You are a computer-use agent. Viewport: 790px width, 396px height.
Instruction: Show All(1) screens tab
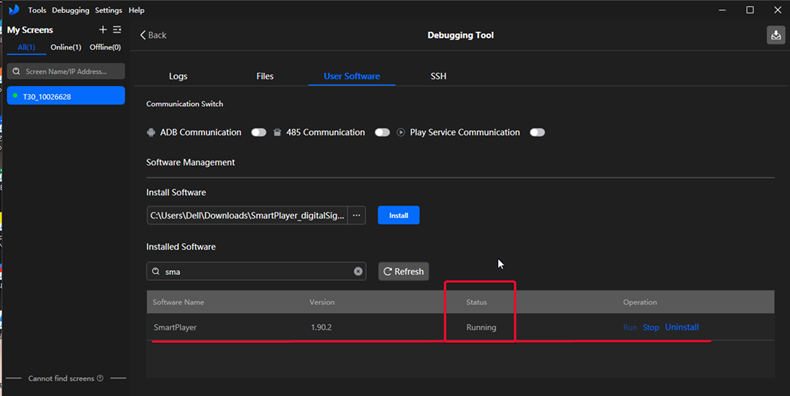coord(26,47)
